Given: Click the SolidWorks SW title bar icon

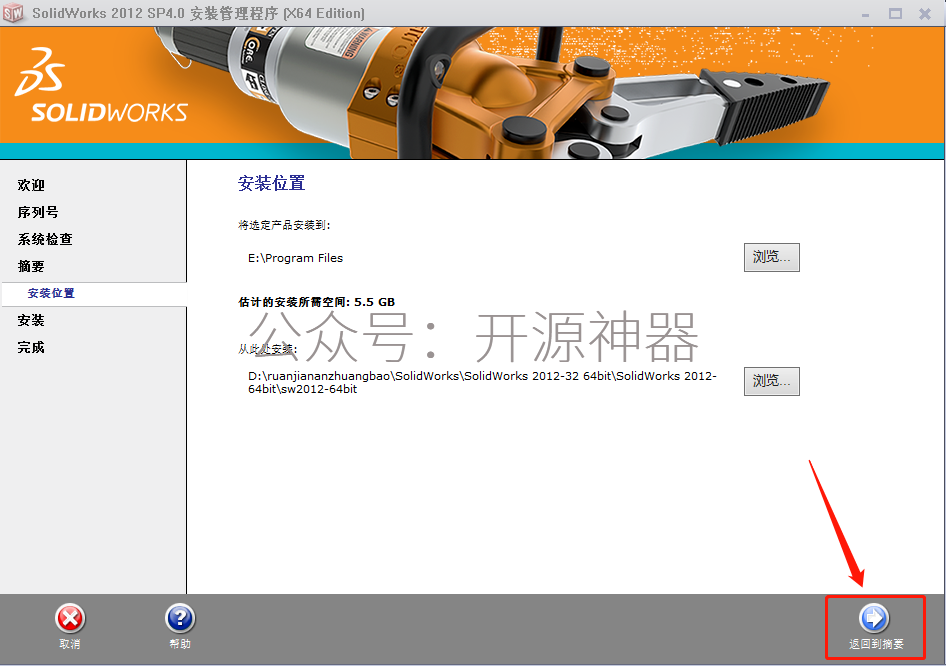Looking at the screenshot, I should click(13, 13).
